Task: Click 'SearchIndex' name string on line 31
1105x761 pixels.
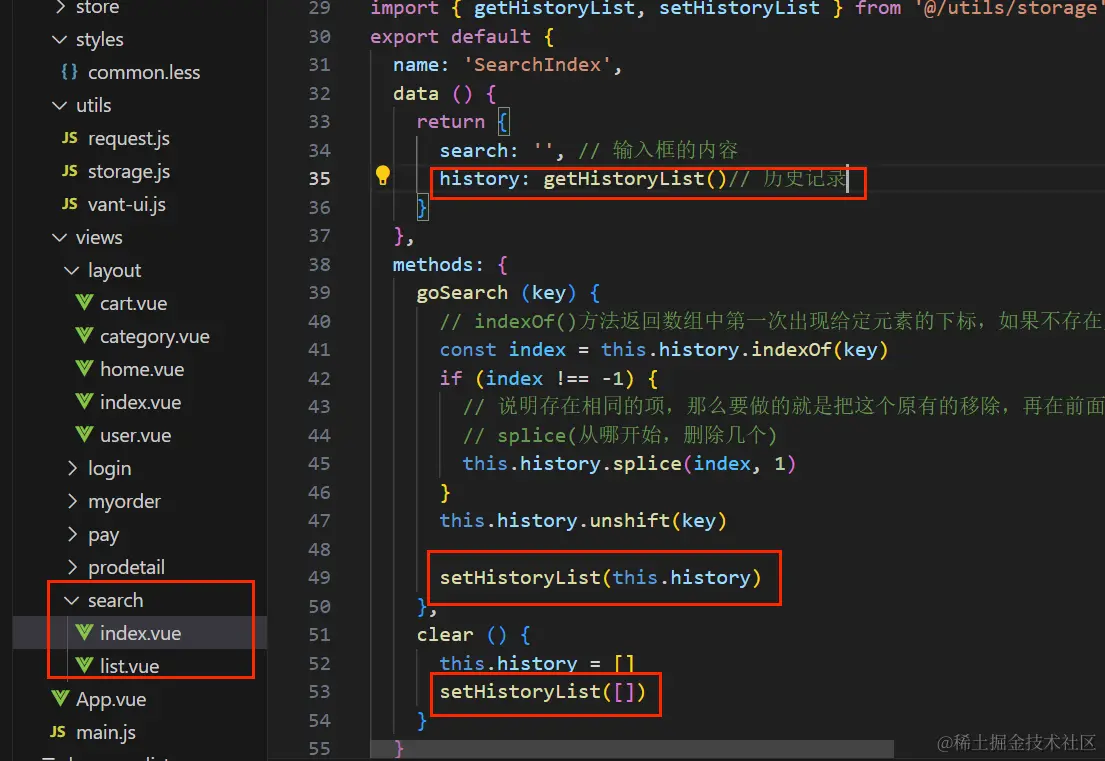Action: 537,65
